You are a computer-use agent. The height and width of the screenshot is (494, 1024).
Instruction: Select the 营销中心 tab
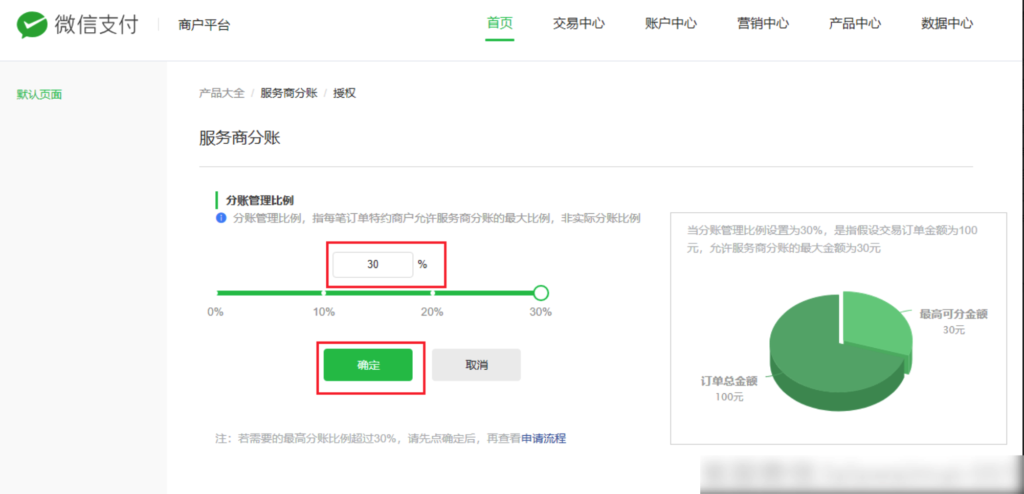(x=762, y=24)
